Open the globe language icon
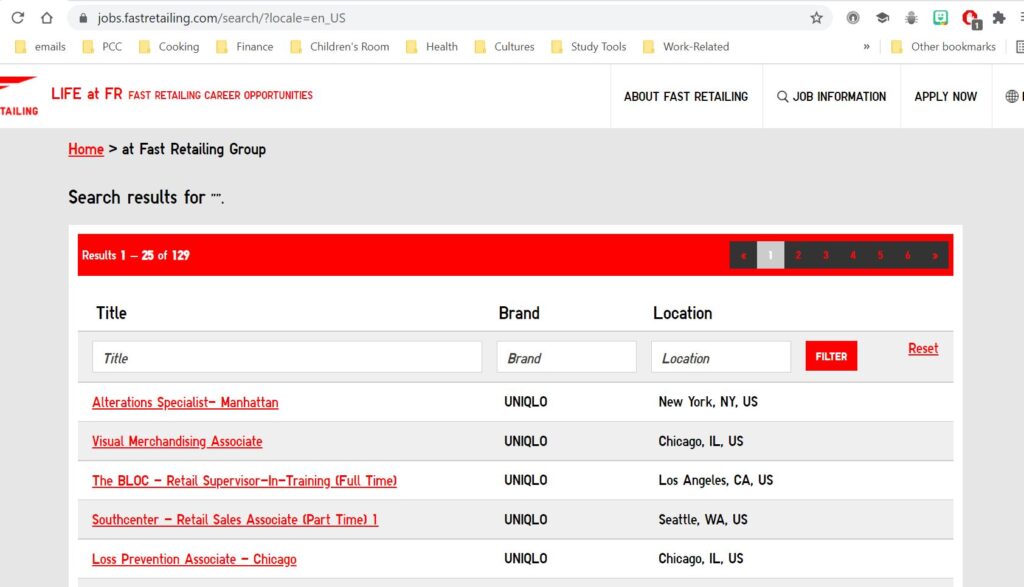 1012,96
